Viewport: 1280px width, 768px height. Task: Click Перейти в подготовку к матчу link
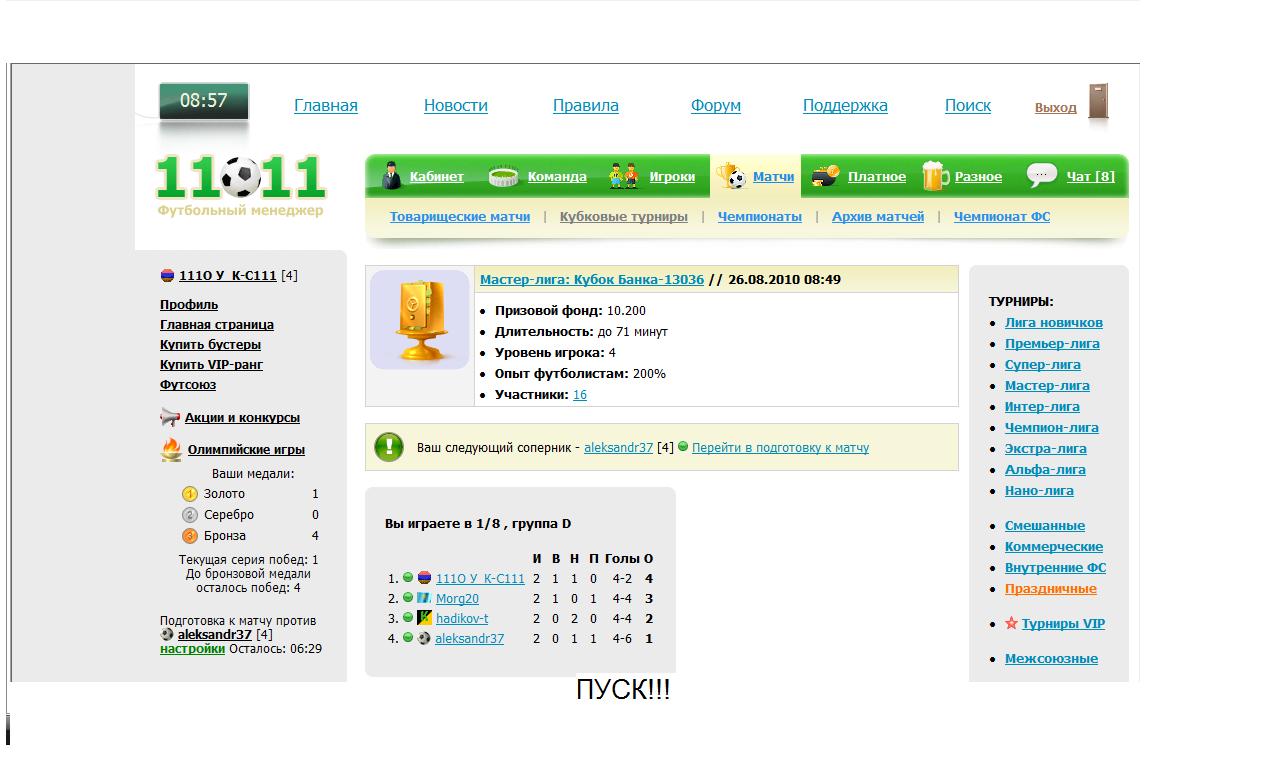click(780, 448)
